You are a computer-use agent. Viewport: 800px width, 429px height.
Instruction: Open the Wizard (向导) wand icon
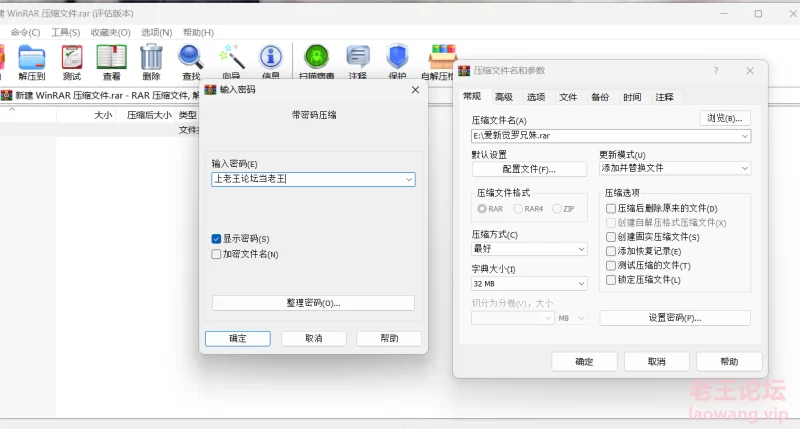pos(231,60)
